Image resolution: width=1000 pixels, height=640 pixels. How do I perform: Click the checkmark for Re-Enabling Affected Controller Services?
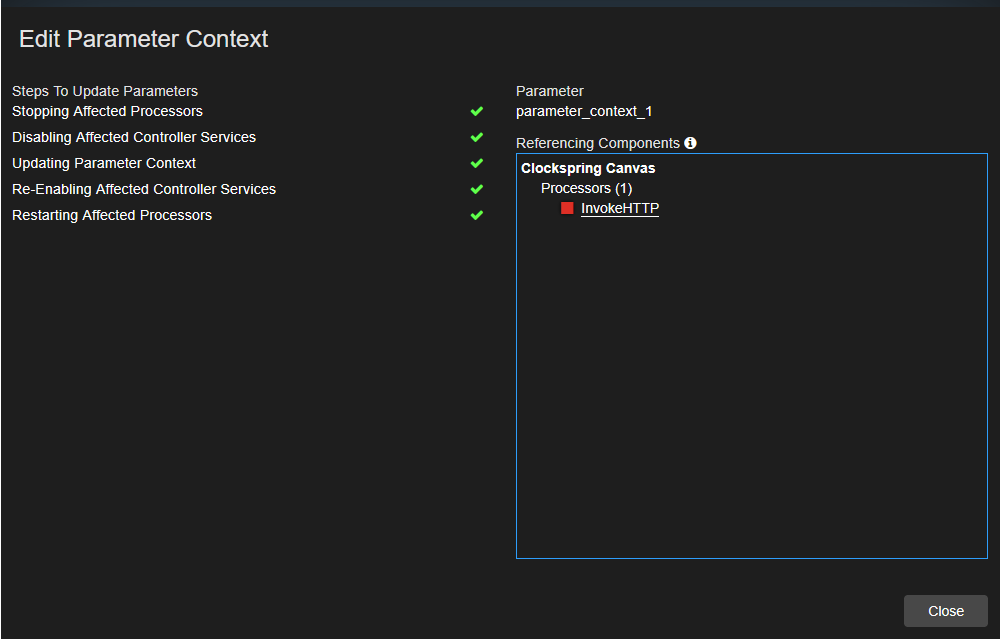click(x=477, y=189)
